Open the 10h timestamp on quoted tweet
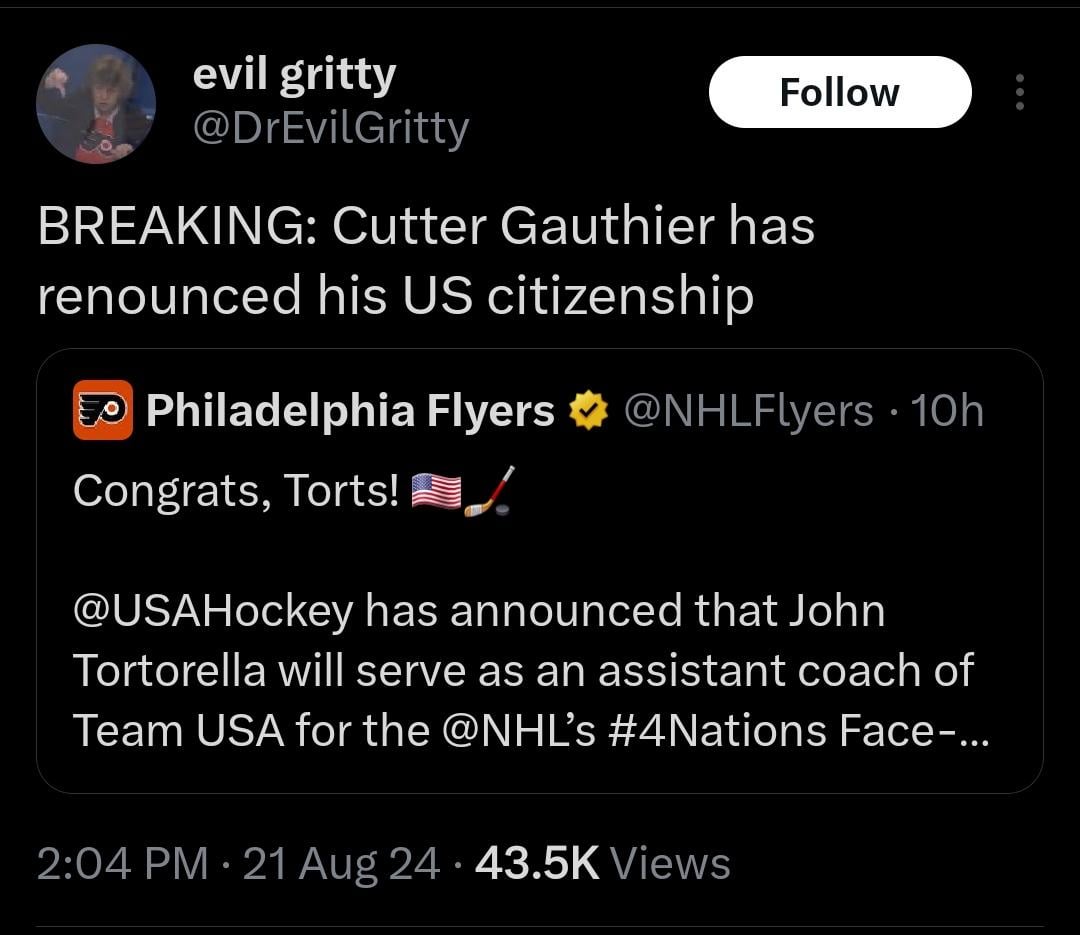 [x=947, y=411]
